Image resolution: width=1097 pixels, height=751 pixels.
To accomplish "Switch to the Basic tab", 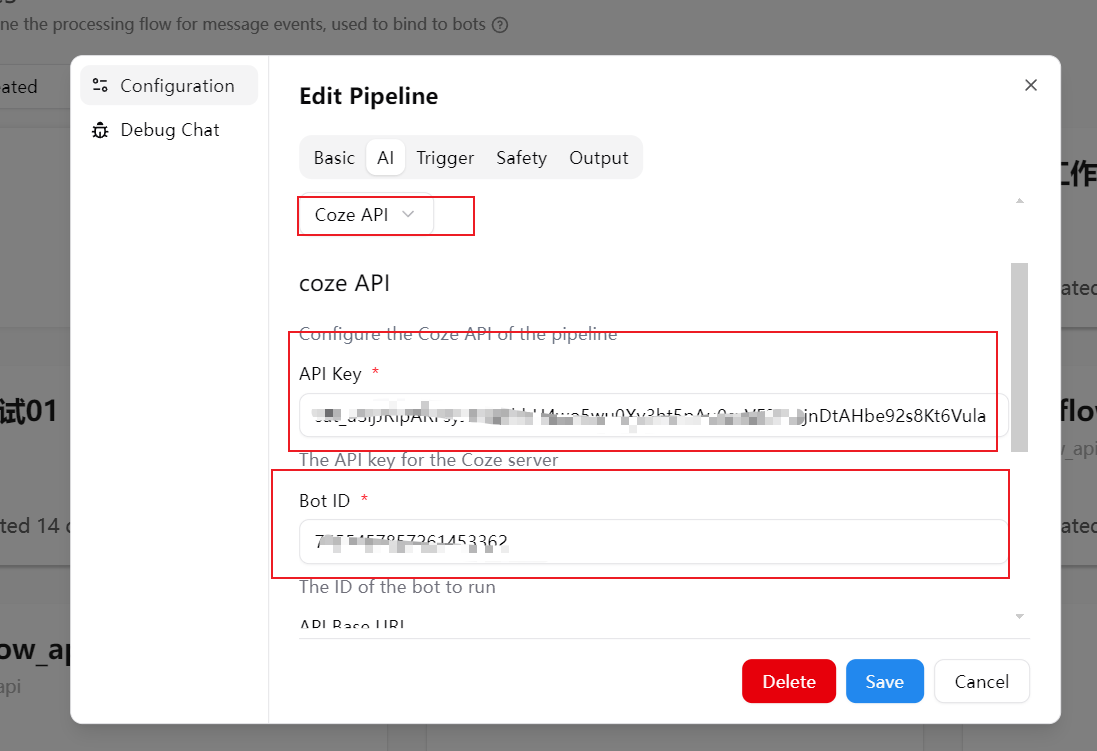I will point(334,158).
